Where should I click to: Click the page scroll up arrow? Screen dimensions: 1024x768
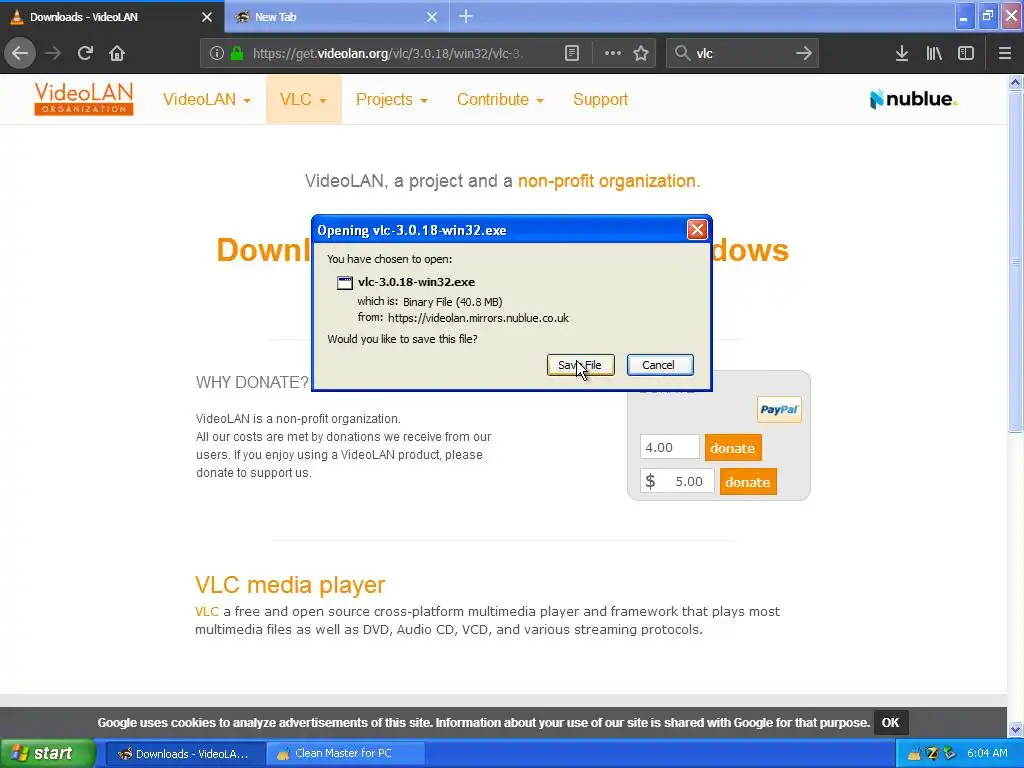[1015, 82]
